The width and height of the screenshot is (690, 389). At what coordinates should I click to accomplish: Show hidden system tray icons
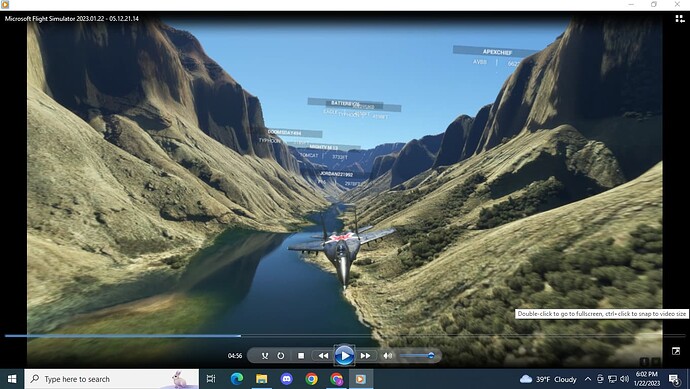[588, 379]
